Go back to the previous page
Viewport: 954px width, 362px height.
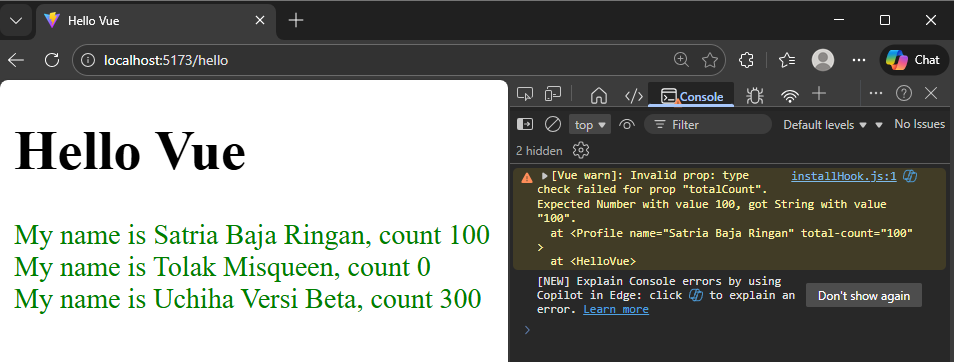tap(16, 60)
